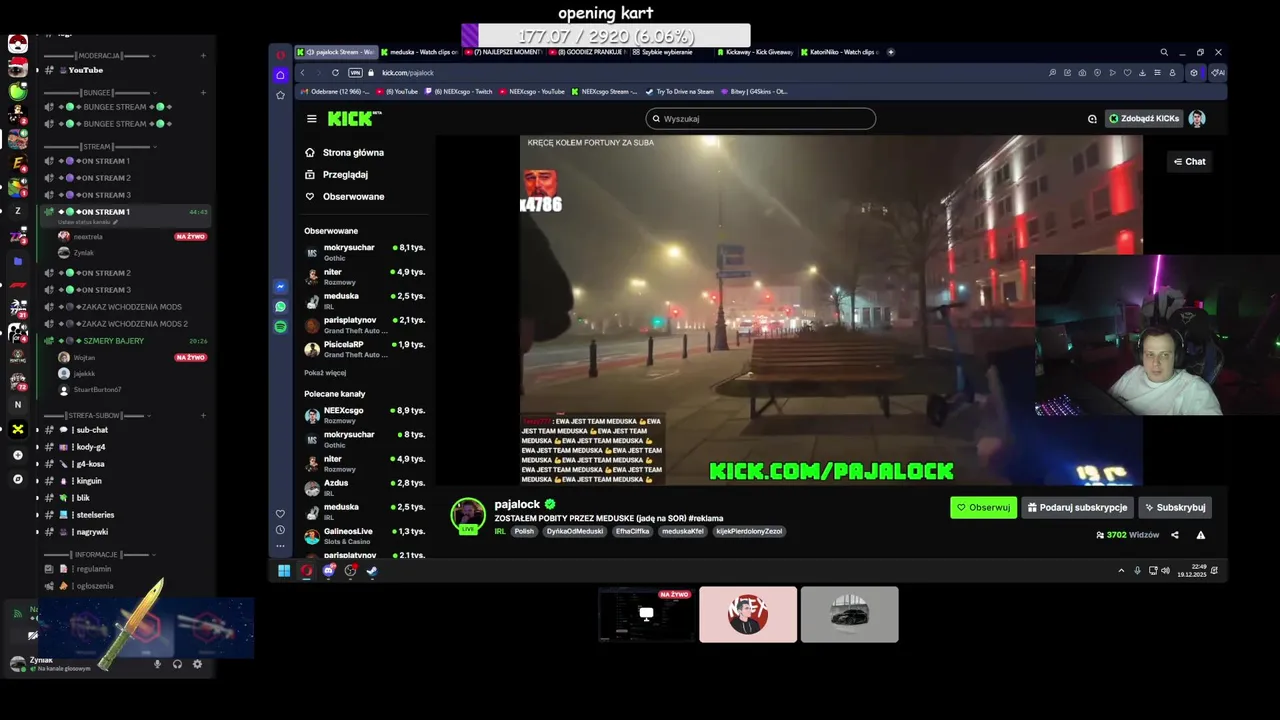Open the Chat panel button

1190,161
